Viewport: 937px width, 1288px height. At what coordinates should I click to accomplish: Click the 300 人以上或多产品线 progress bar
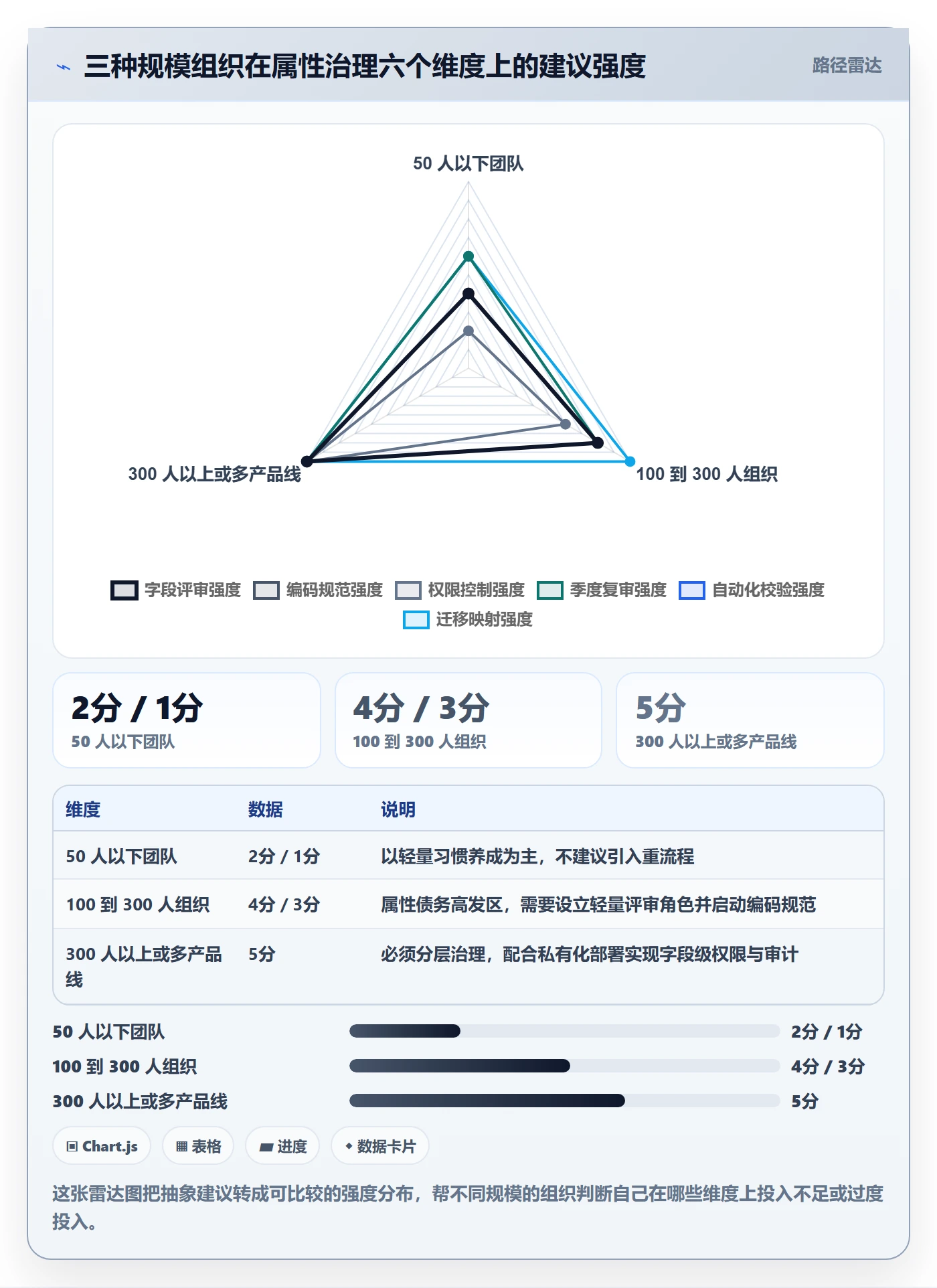(564, 1101)
